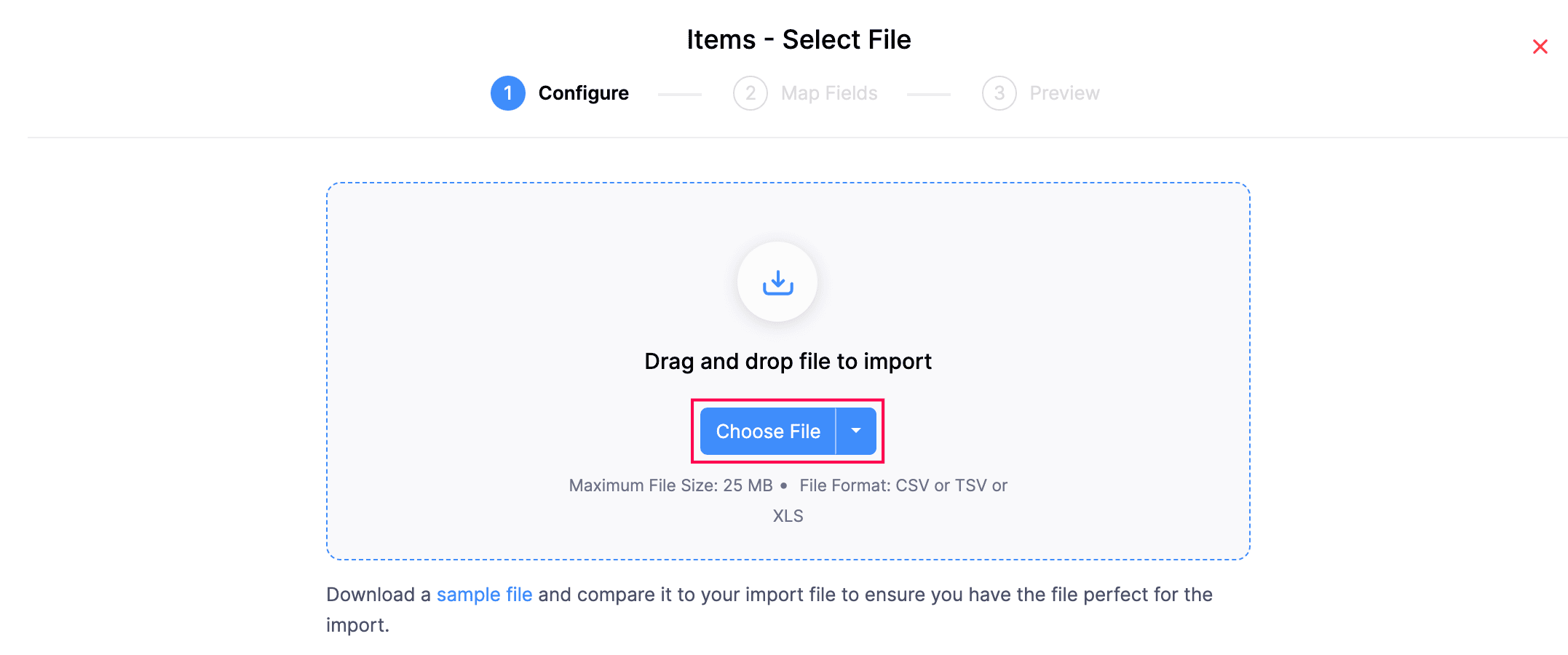Screen dimensions: 1568x655
Task: Expand additional file source options via caret
Action: [856, 431]
